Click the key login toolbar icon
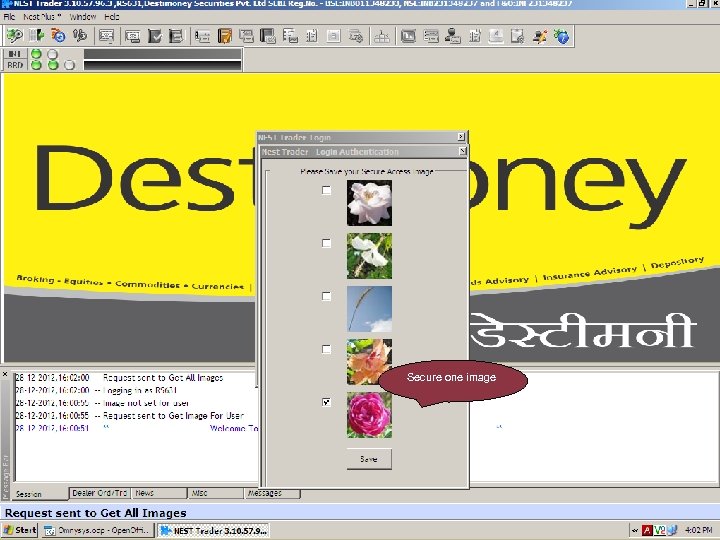720x540 pixels. click(14, 35)
